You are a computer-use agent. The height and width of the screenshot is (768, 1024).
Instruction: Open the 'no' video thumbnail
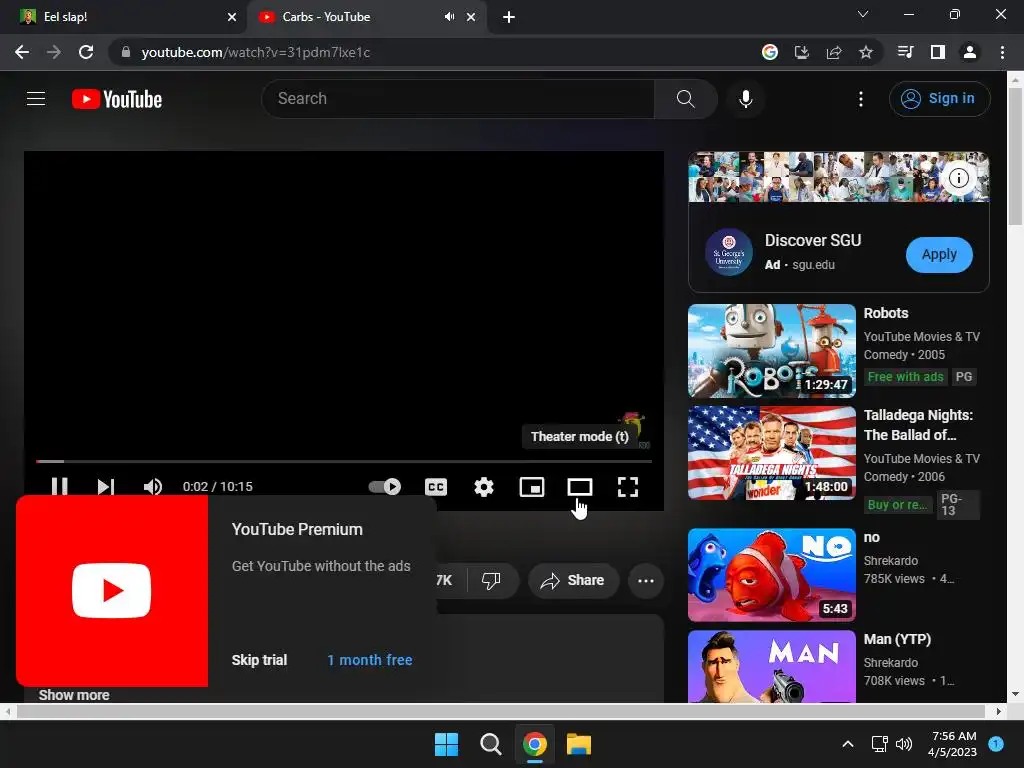772,575
